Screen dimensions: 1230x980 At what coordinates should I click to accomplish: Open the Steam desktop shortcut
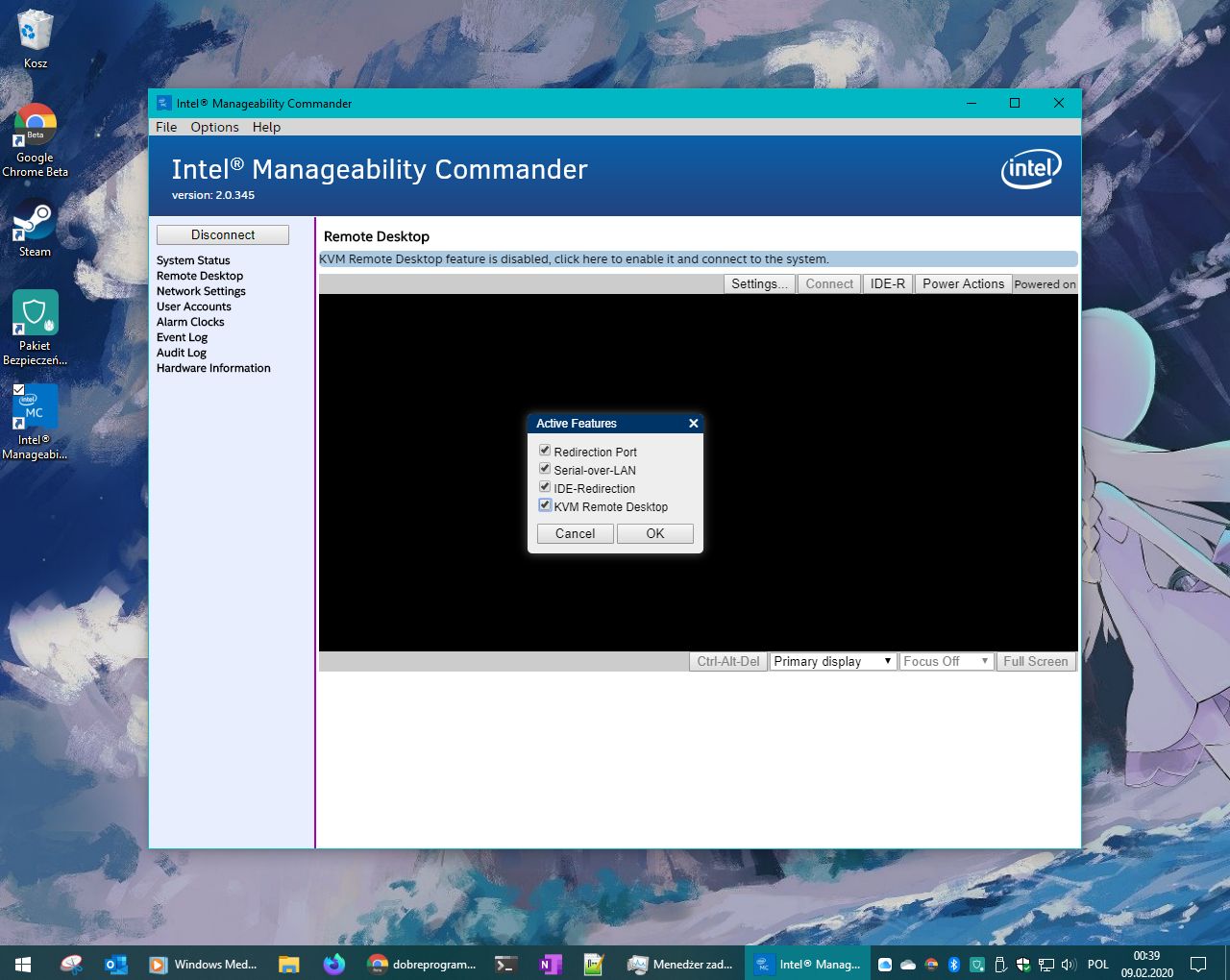(x=35, y=228)
